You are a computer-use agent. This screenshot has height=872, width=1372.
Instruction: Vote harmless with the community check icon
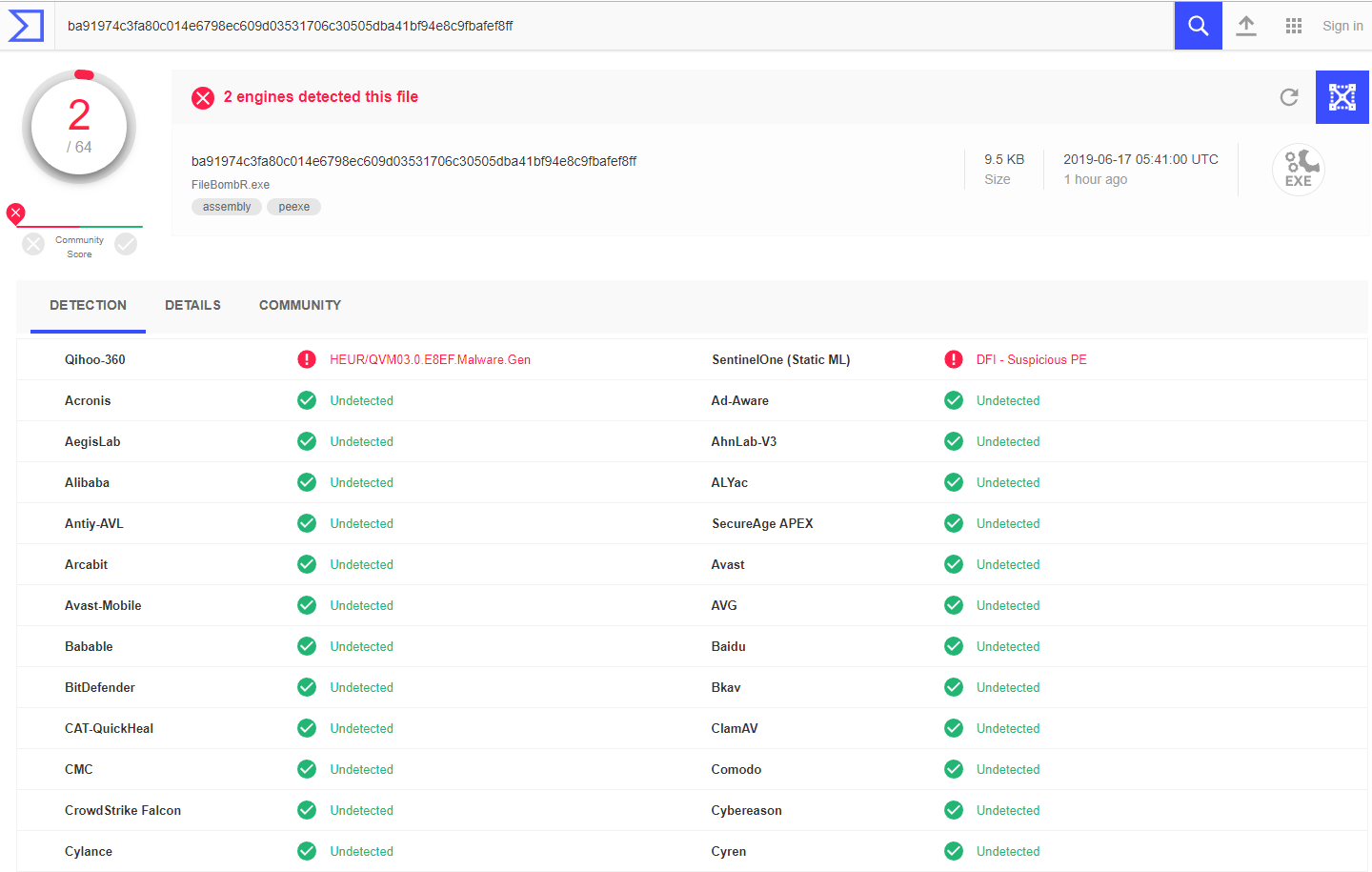coord(126,244)
